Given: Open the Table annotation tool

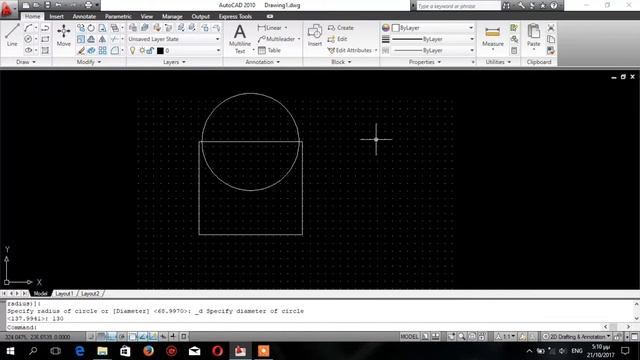Looking at the screenshot, I should click(x=269, y=50).
